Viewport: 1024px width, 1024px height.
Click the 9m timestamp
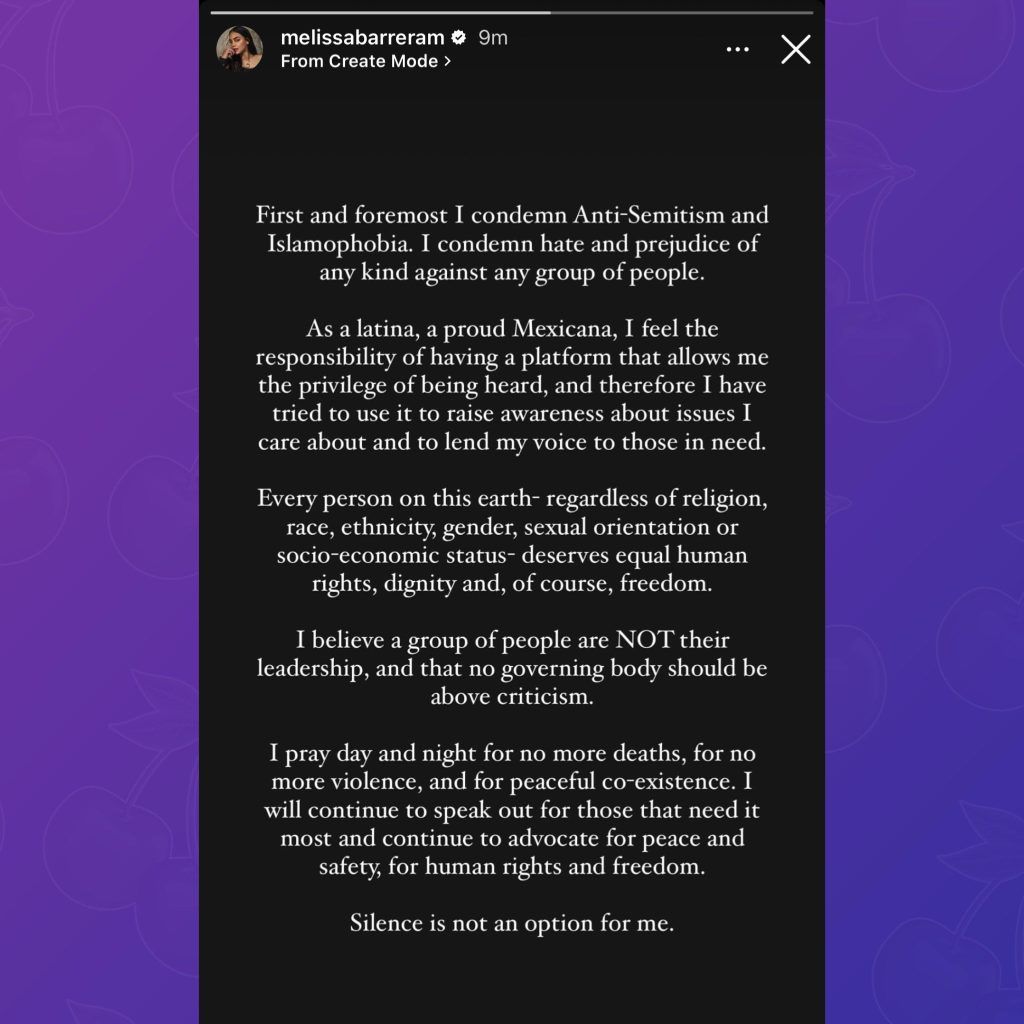click(x=493, y=38)
